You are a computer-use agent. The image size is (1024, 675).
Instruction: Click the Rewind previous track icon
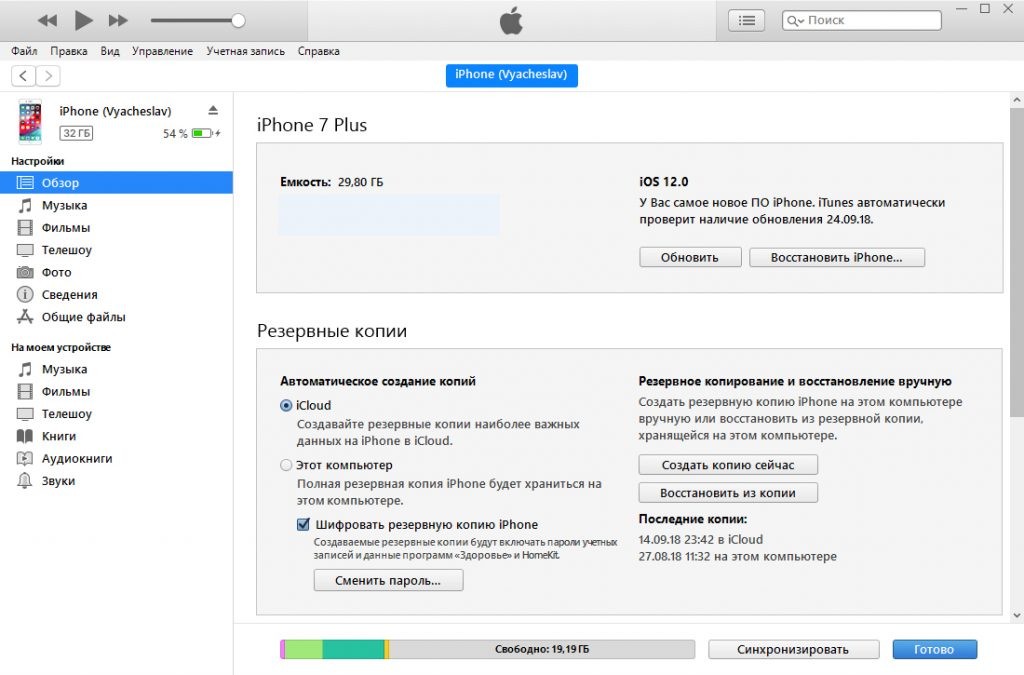47,20
